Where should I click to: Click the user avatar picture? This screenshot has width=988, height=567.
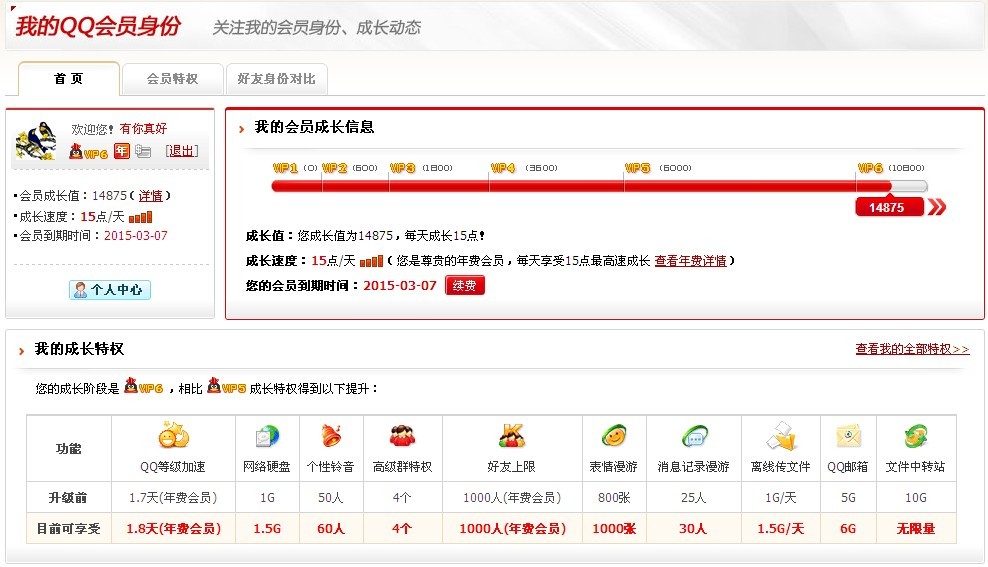(x=36, y=140)
